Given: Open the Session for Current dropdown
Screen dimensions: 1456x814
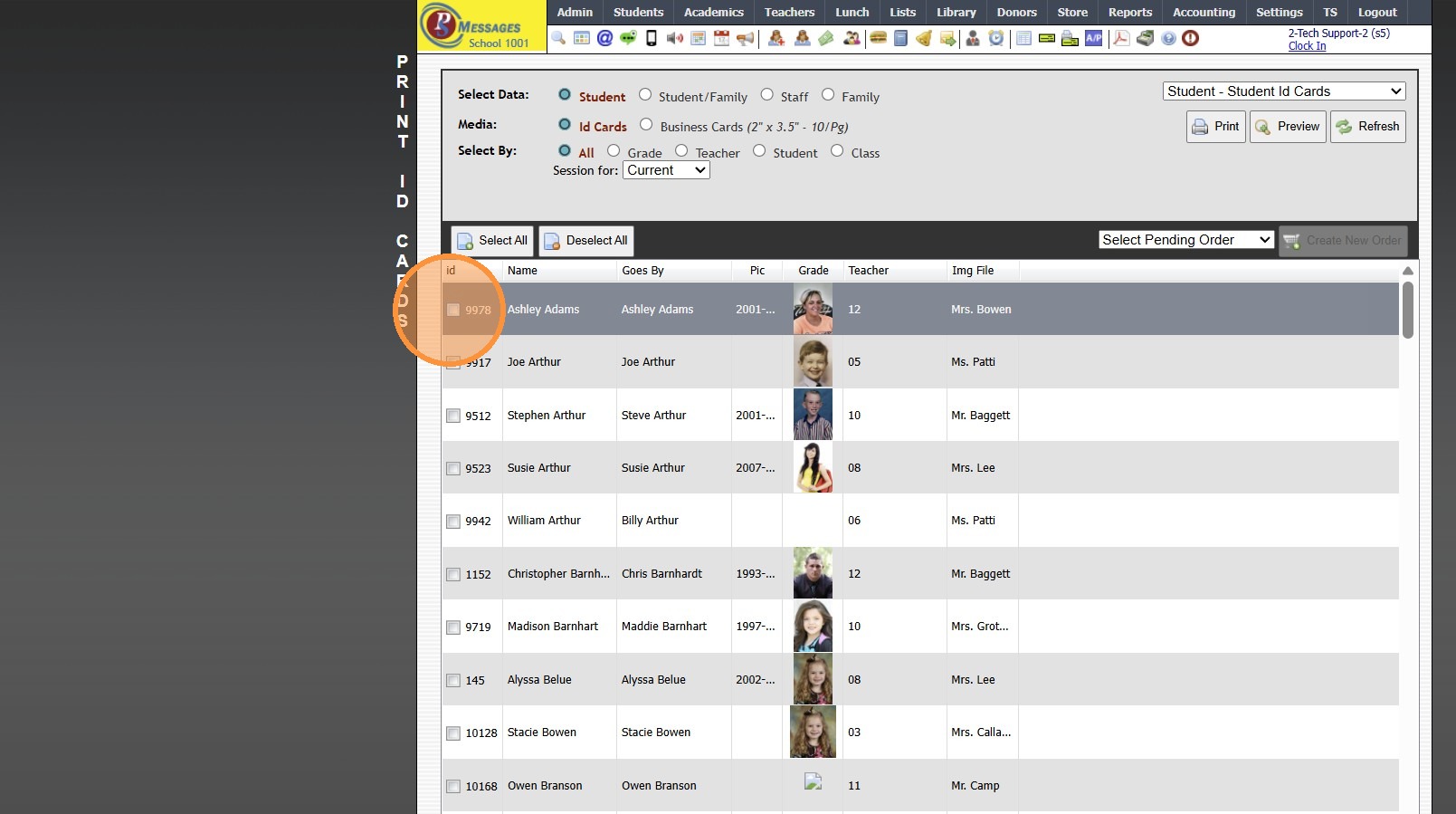Looking at the screenshot, I should pyautogui.click(x=666, y=170).
